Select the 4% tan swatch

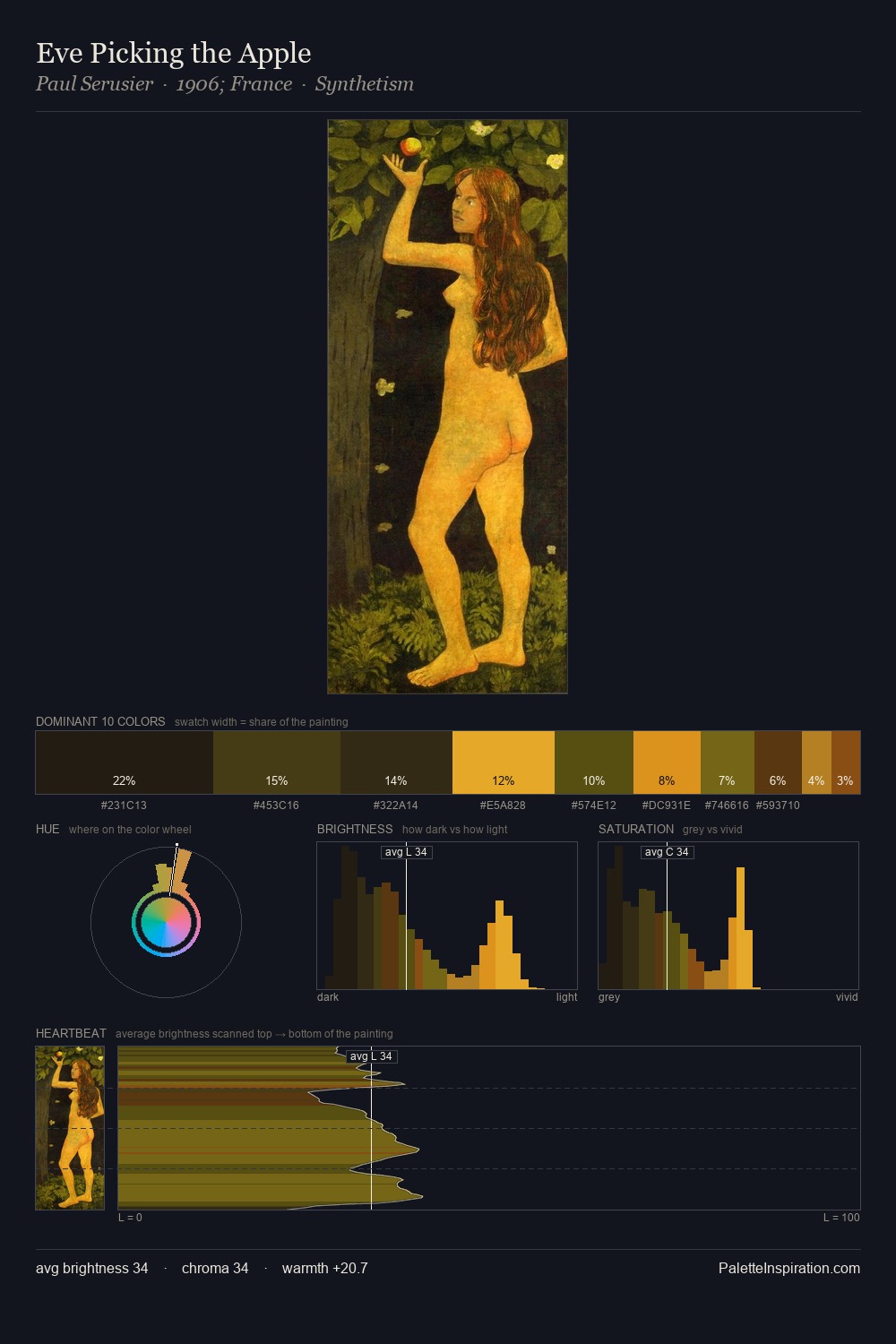816,762
